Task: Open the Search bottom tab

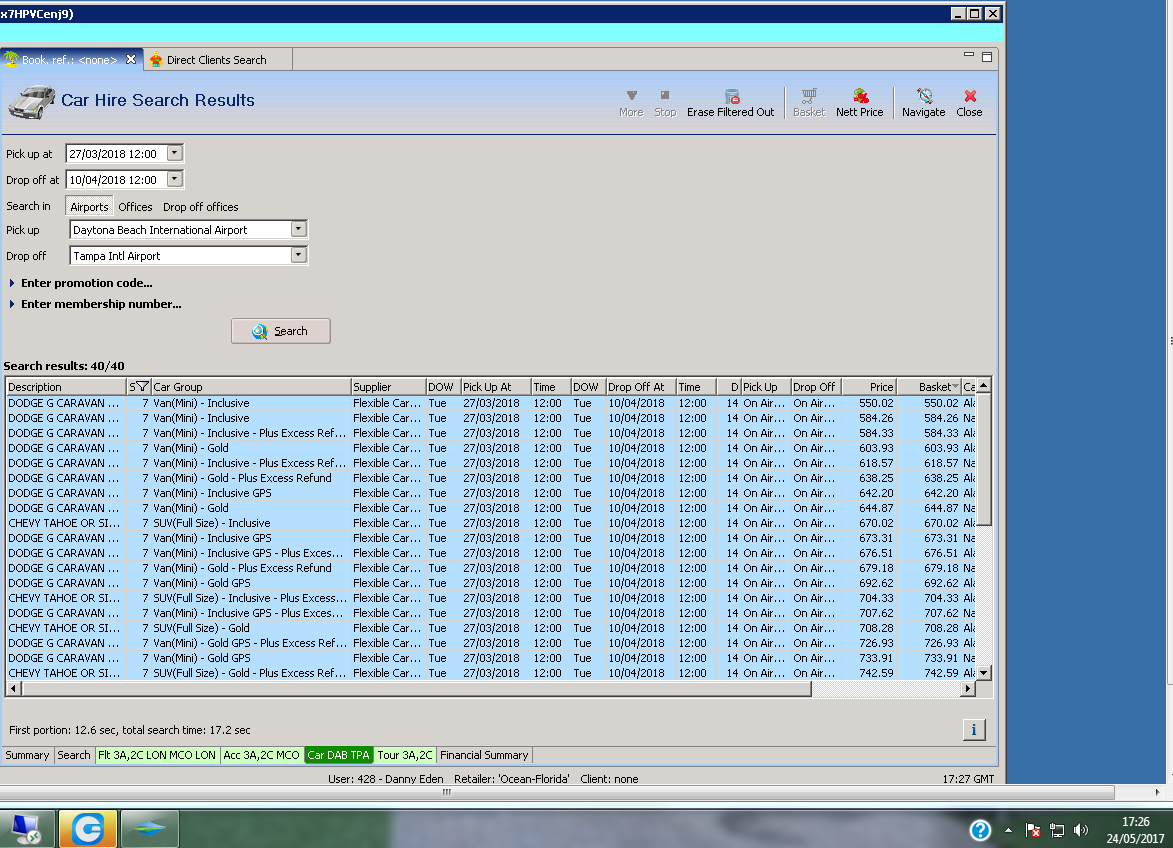Action: click(x=73, y=755)
